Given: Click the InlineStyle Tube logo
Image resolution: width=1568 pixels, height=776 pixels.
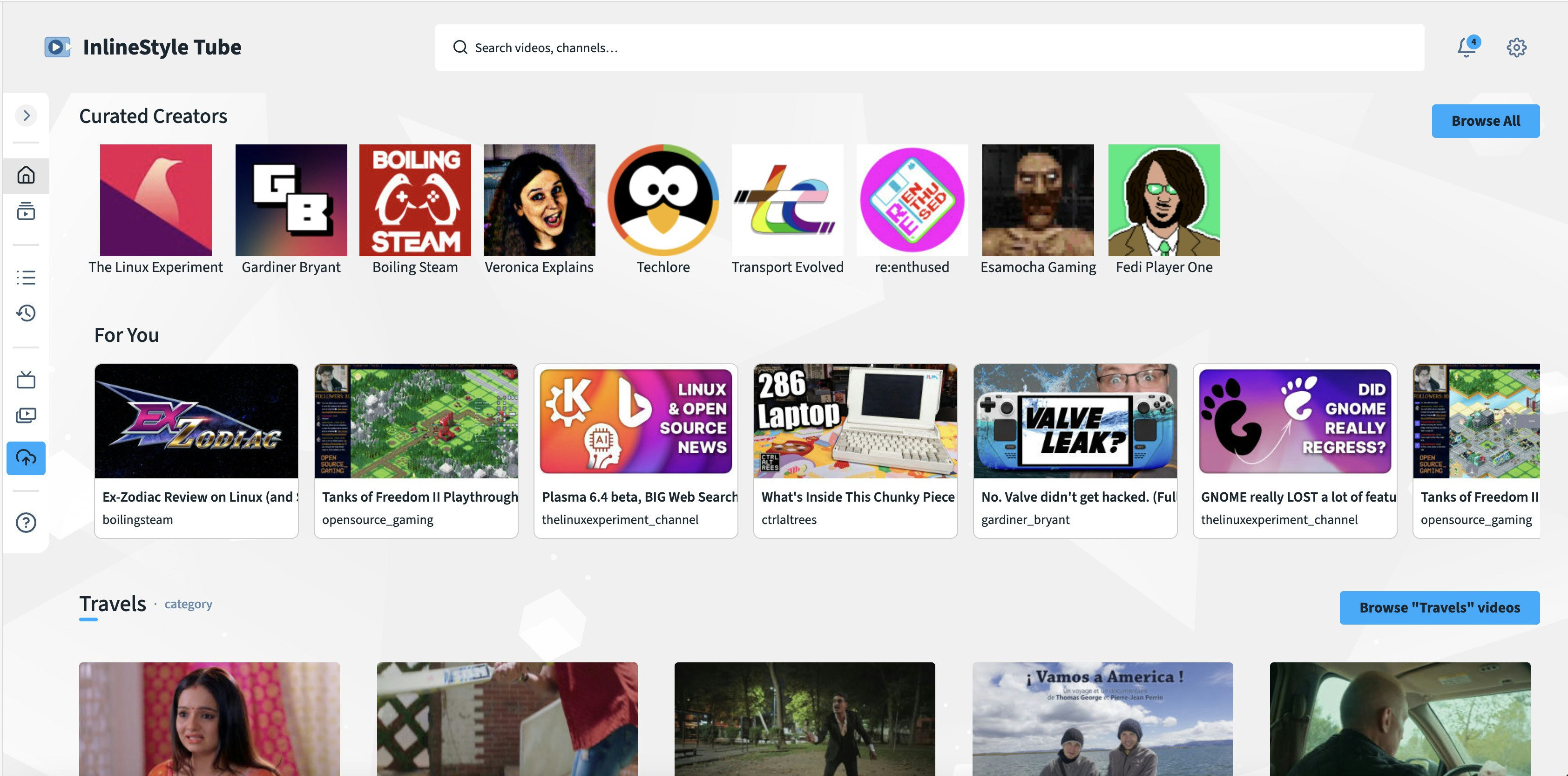Looking at the screenshot, I should click(142, 47).
